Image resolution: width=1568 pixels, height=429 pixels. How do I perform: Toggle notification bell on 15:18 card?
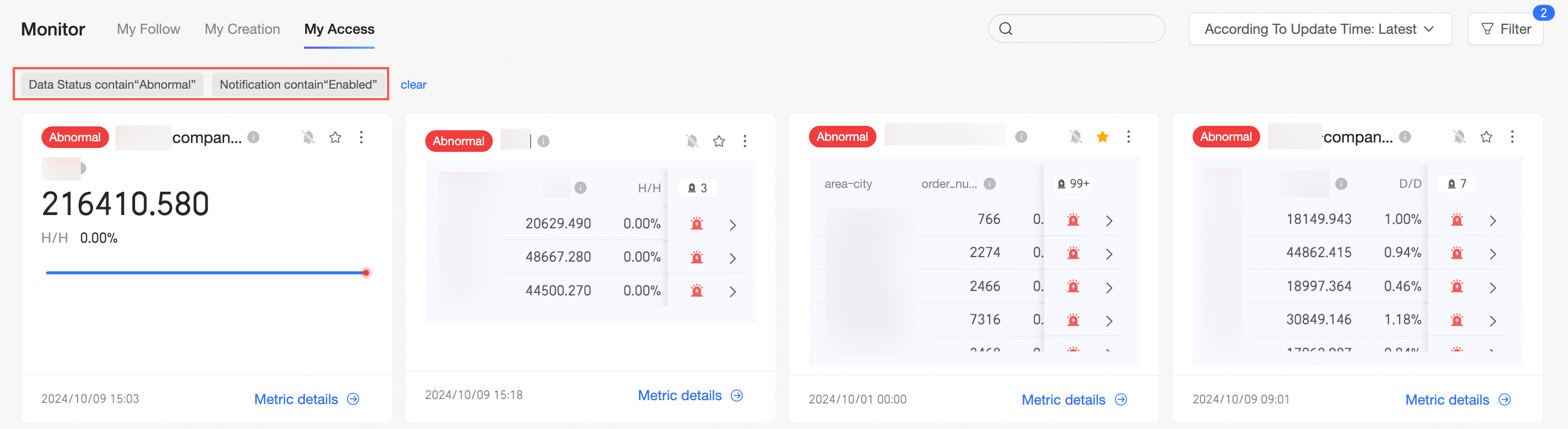[x=692, y=141]
